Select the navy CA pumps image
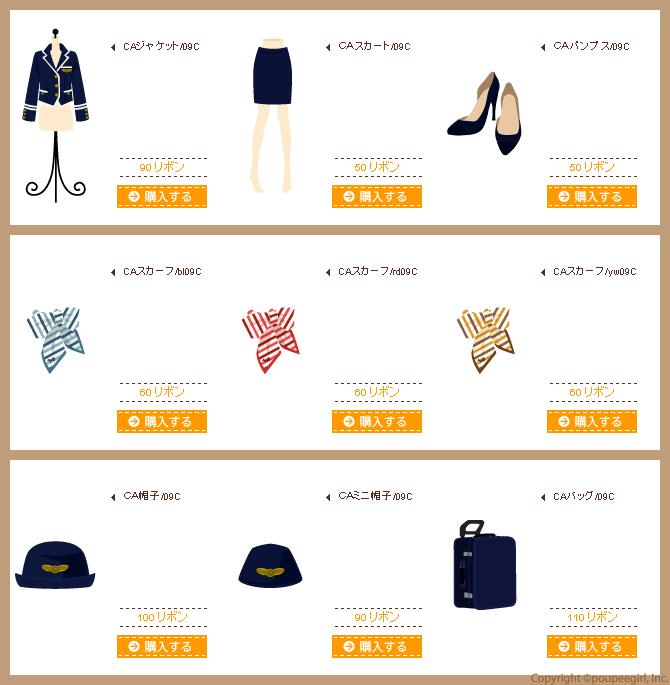 point(485,113)
